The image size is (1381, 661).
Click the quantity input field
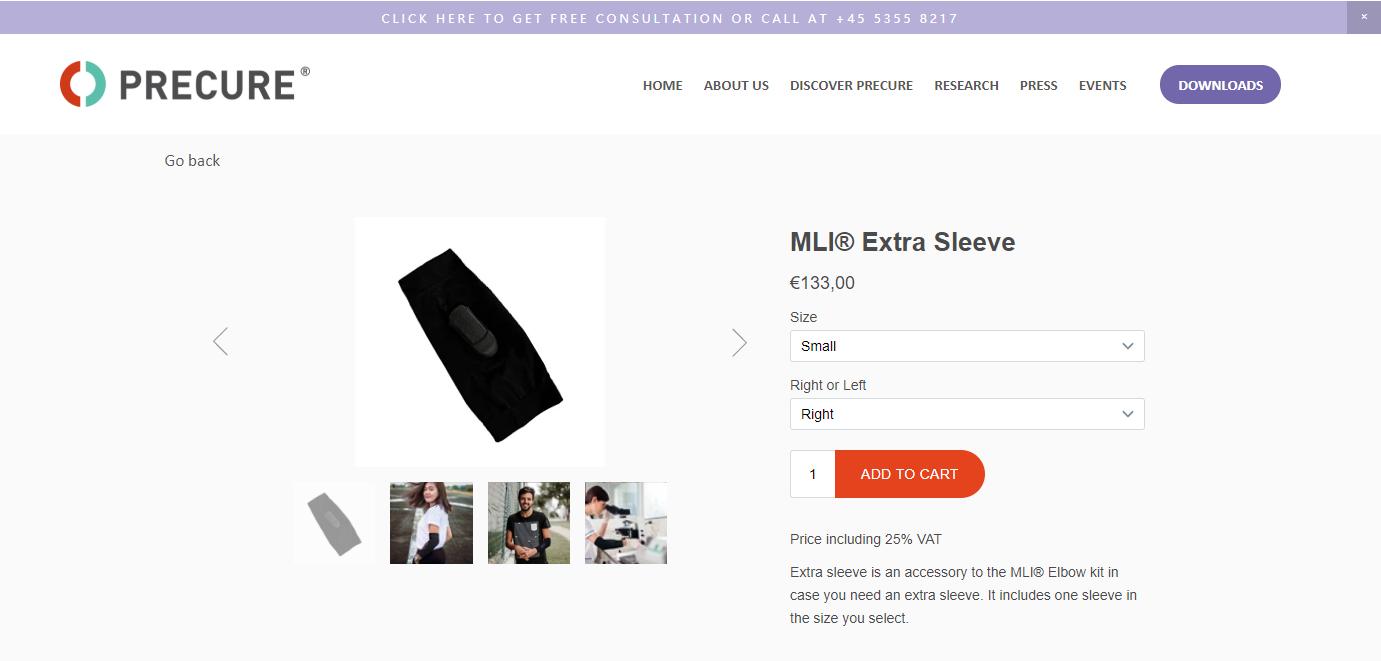[x=813, y=474]
